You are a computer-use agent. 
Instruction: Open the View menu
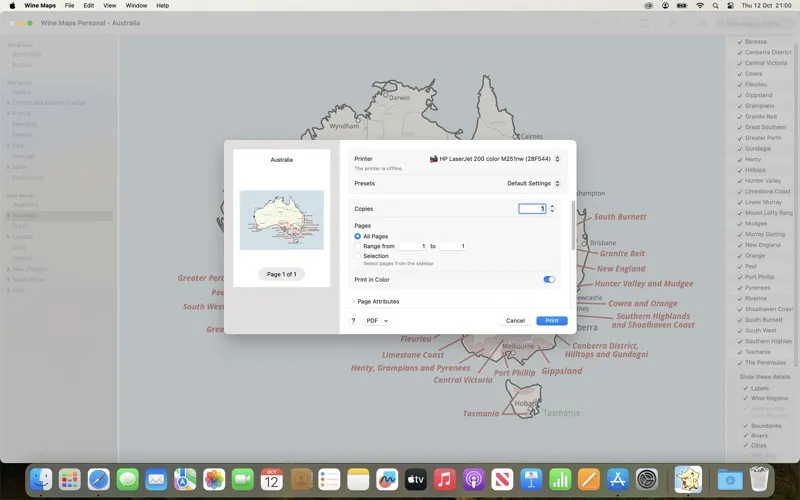[x=110, y=6]
